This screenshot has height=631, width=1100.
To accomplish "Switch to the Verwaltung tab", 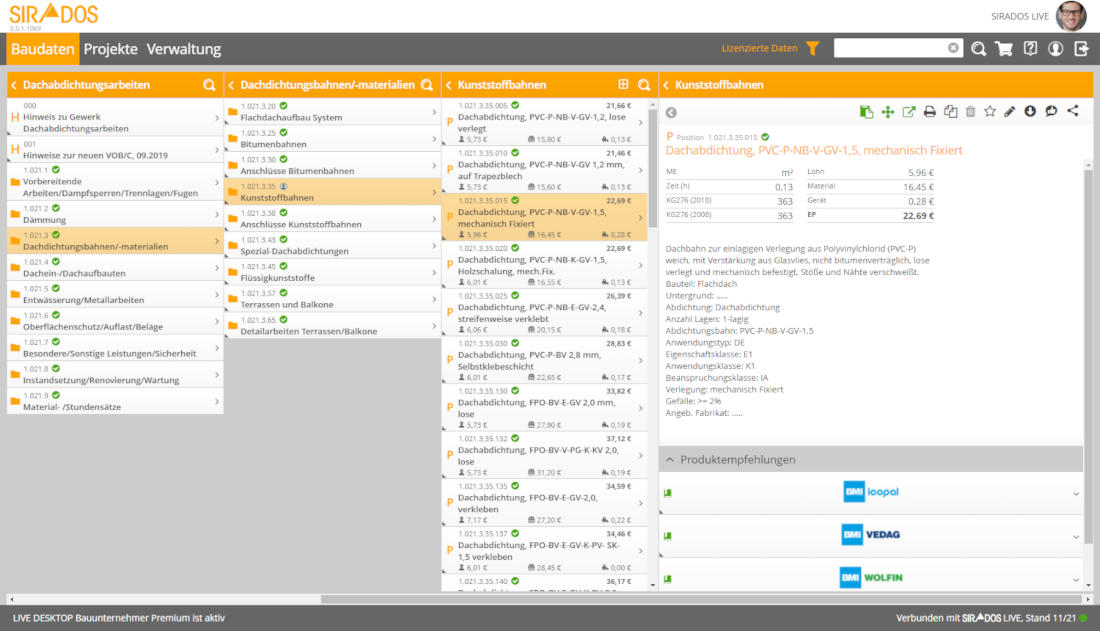I will pyautogui.click(x=184, y=49).
